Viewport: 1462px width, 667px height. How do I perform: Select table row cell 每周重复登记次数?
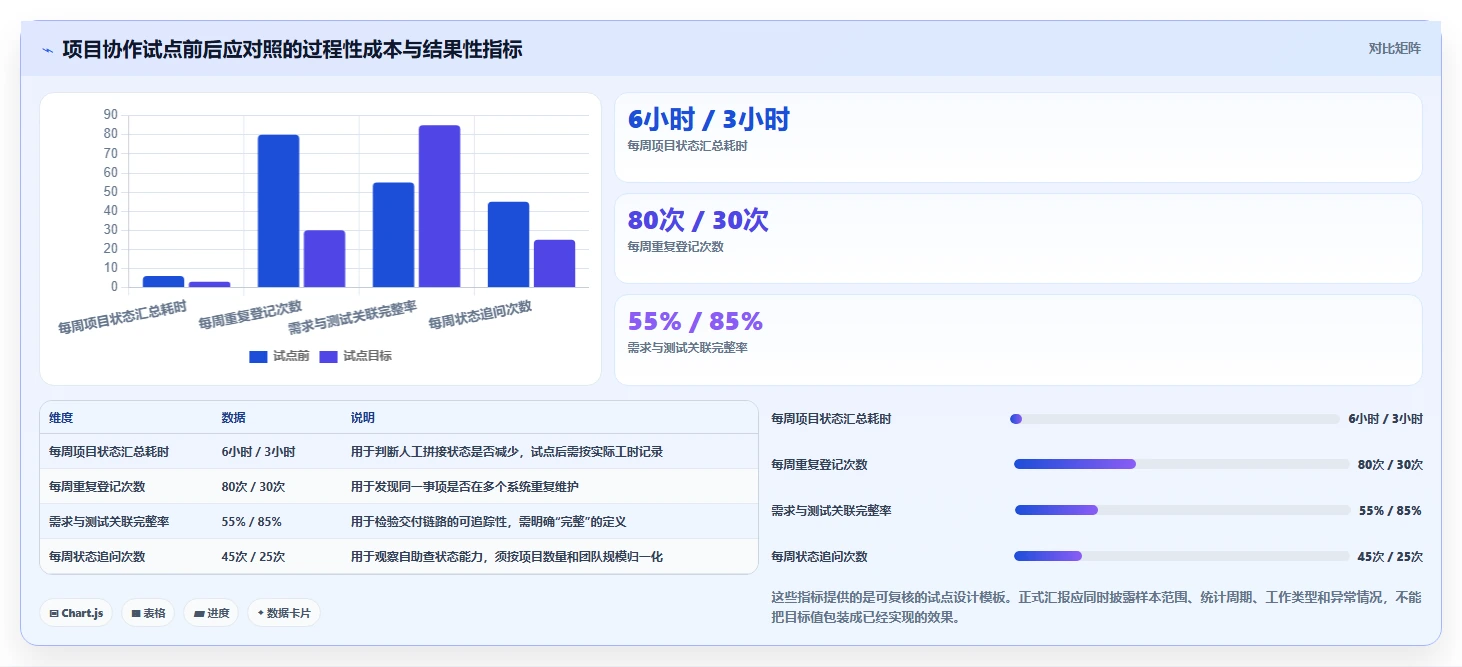[x=97, y=487]
